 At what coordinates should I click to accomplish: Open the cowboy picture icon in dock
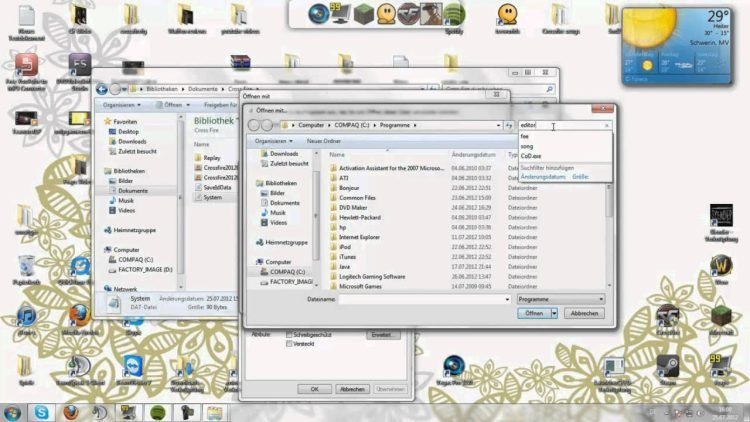[x=431, y=14]
